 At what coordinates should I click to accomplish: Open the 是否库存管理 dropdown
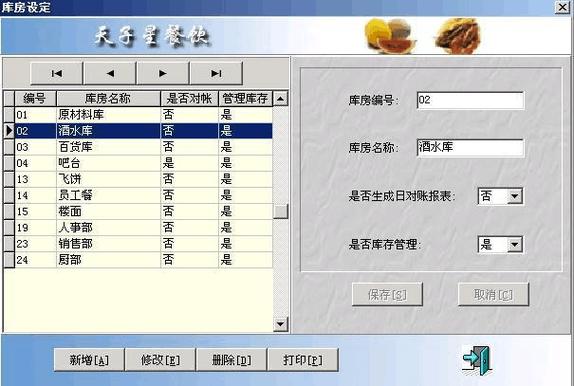(514, 244)
